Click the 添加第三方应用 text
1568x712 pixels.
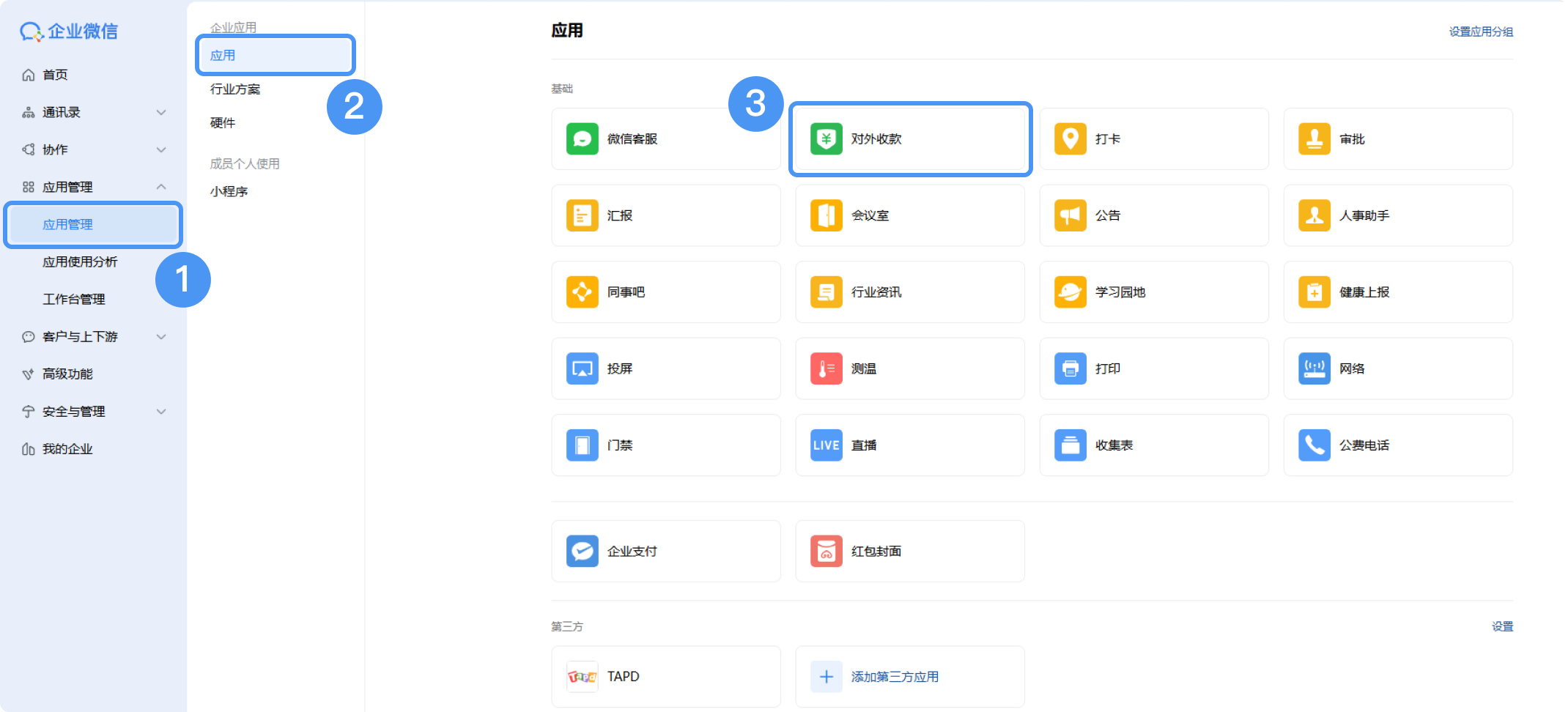pyautogui.click(x=895, y=677)
